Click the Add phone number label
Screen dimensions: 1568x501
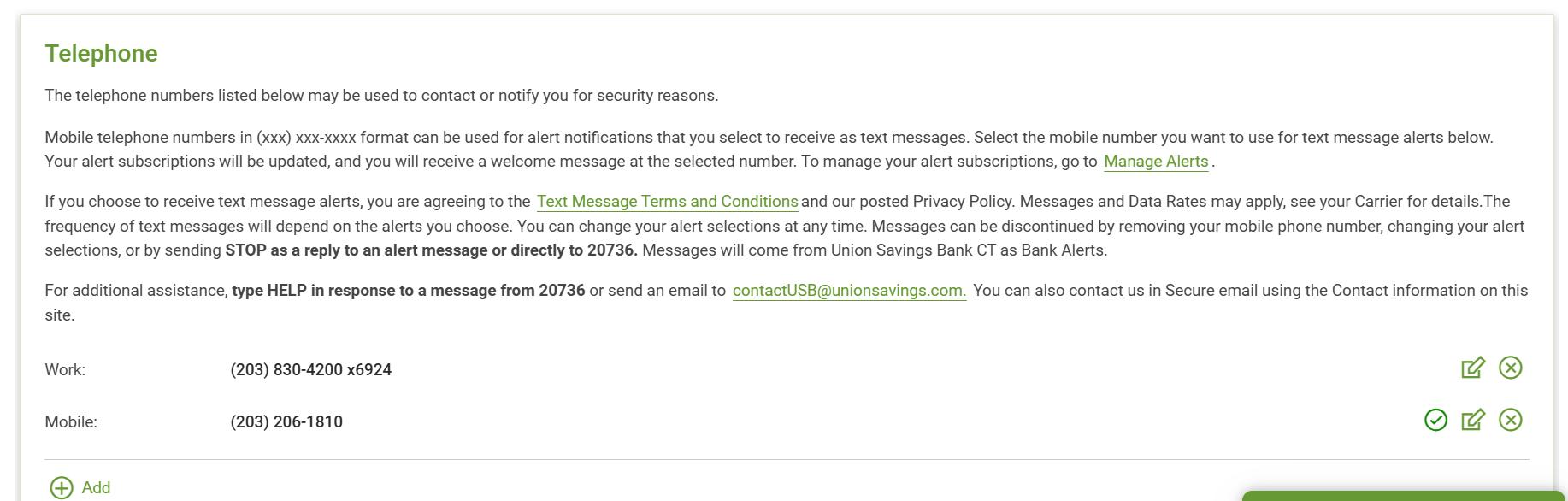click(96, 488)
